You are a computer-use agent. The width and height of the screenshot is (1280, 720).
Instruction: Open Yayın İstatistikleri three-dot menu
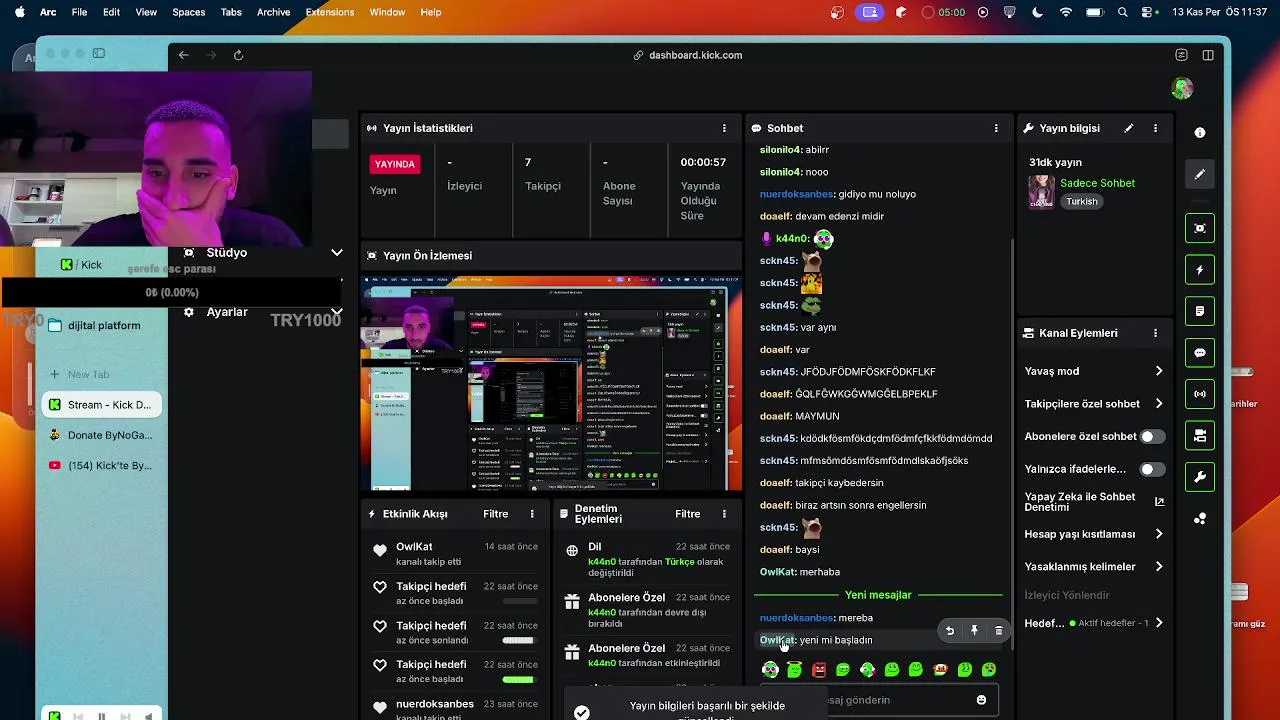pyautogui.click(x=724, y=128)
